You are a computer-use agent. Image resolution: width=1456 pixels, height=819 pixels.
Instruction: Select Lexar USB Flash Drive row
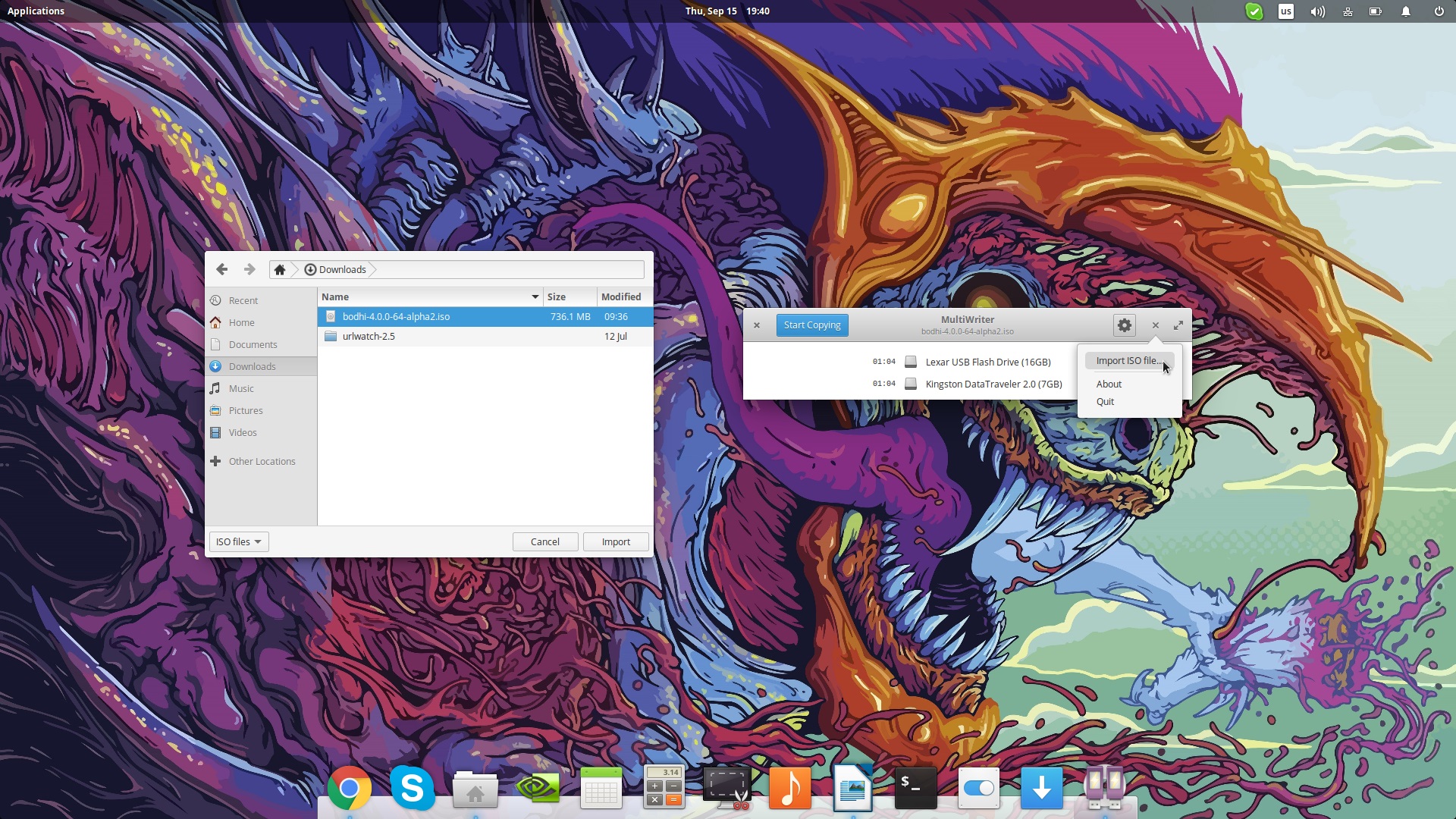(x=967, y=362)
